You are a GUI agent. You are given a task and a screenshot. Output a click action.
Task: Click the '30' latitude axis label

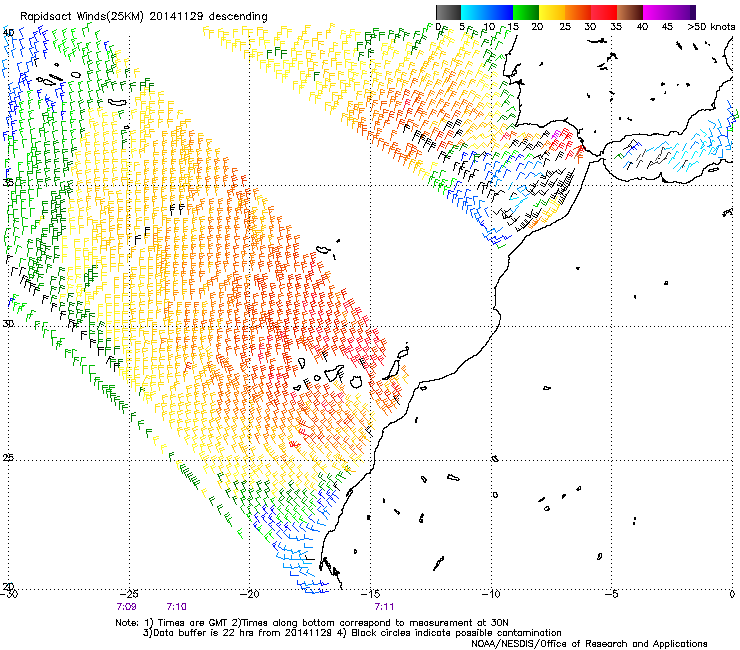8,324
